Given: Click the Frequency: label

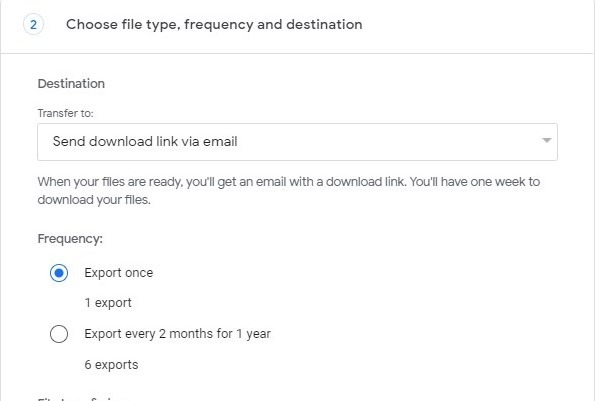Looking at the screenshot, I should click(70, 239).
